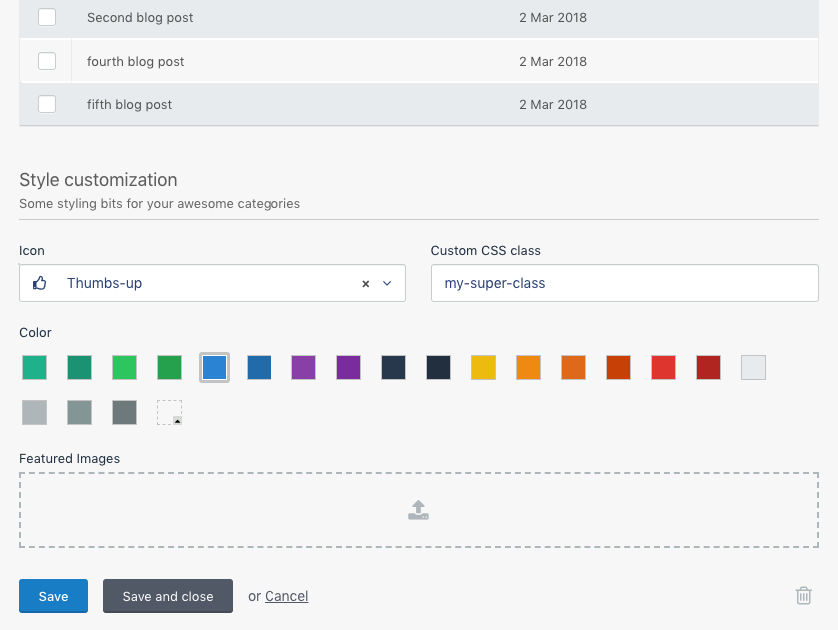Viewport: 838px width, 630px height.
Task: Click the thumbs-up icon in Icon field
Action: pyautogui.click(x=40, y=283)
